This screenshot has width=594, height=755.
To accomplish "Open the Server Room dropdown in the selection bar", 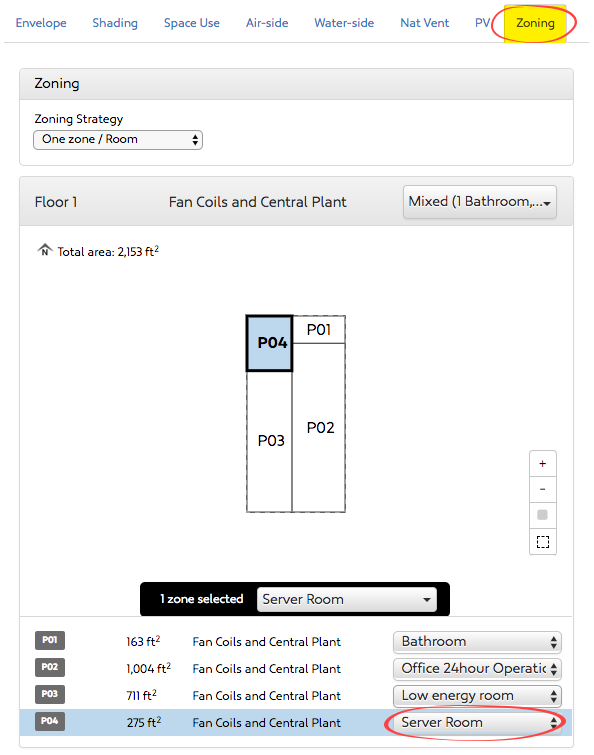I will [x=347, y=599].
